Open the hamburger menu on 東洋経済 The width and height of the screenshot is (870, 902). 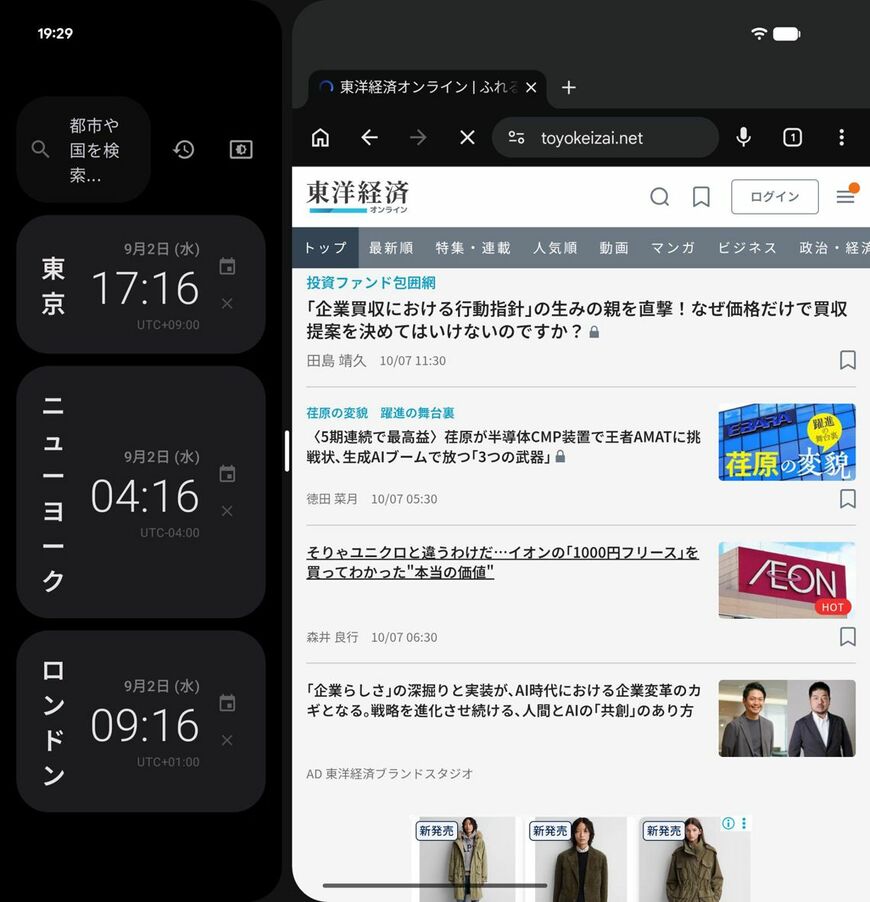coord(846,196)
